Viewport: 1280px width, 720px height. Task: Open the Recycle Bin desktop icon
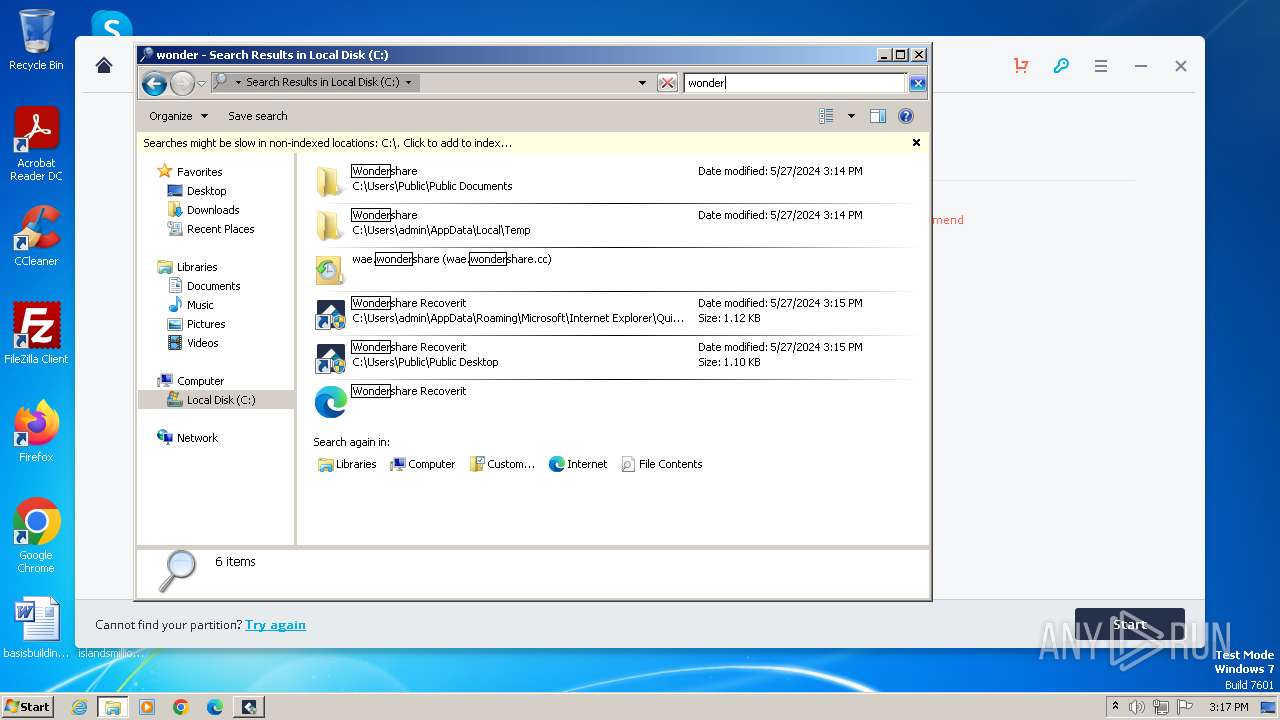tap(36, 40)
